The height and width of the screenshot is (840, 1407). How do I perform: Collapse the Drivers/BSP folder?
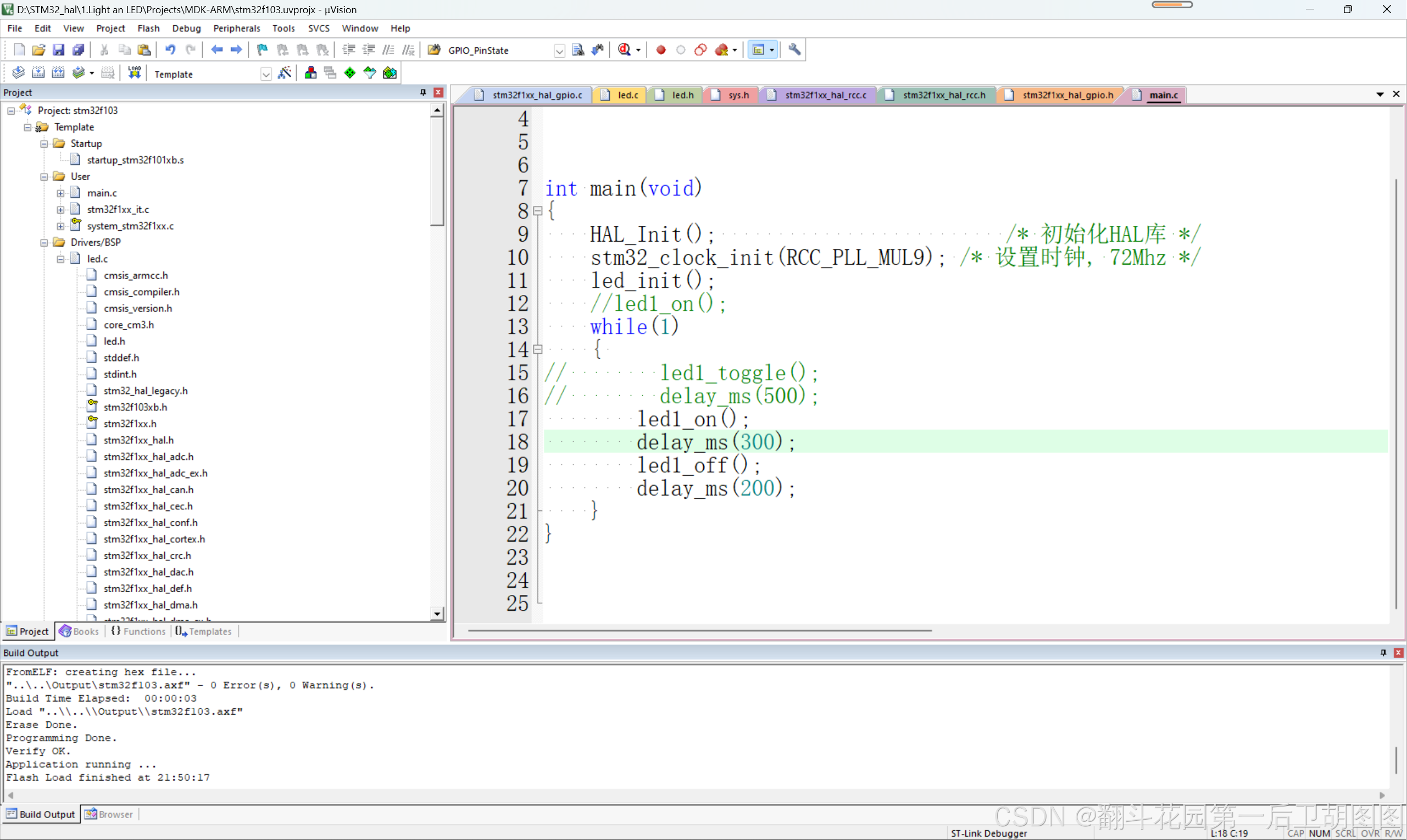[44, 243]
